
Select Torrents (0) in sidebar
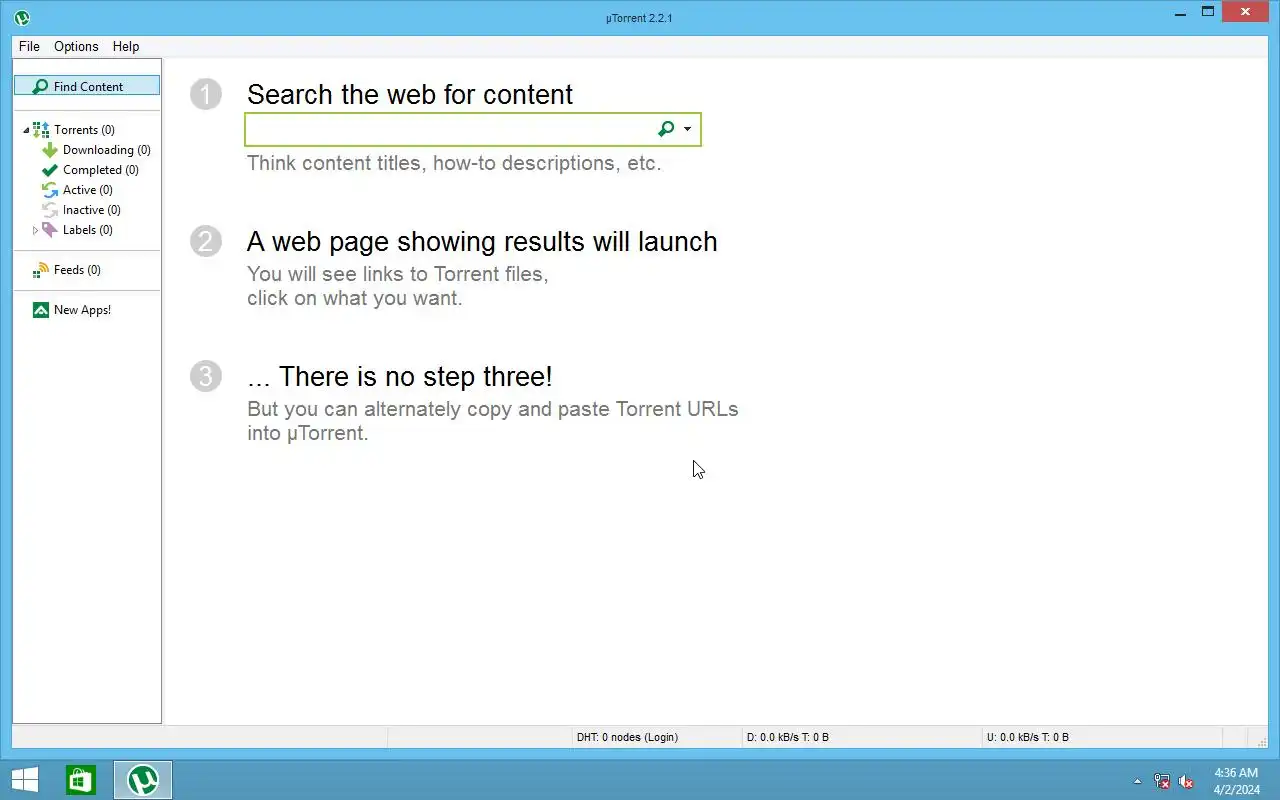click(x=84, y=130)
